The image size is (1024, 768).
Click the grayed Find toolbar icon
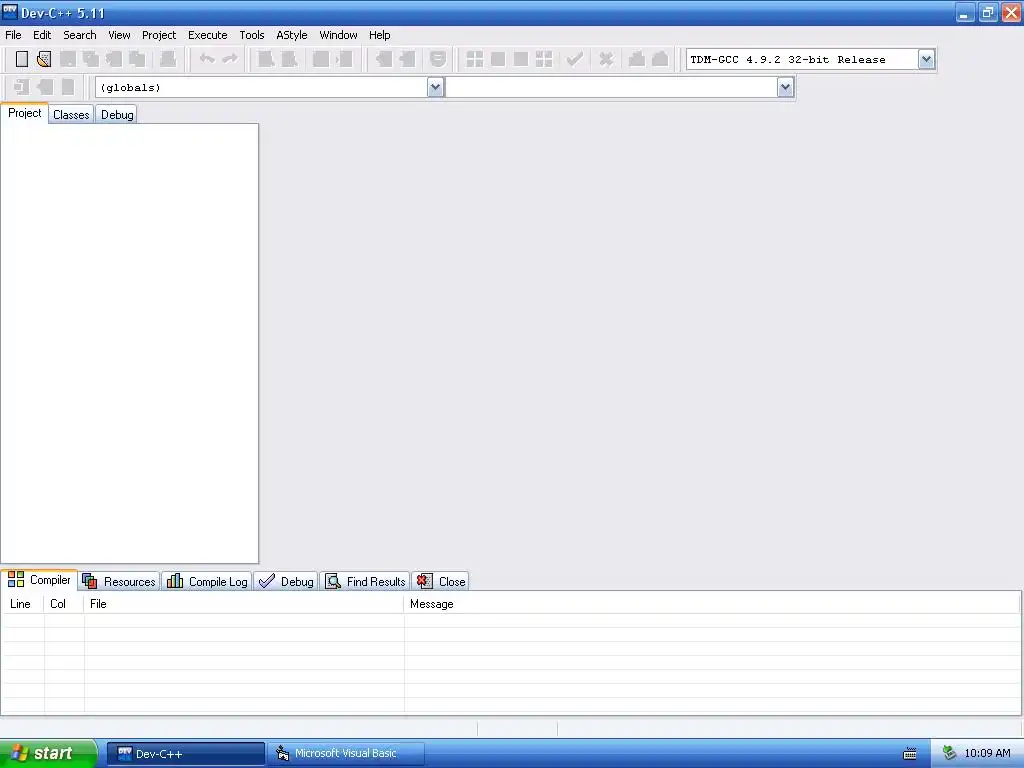pyautogui.click(x=266, y=59)
